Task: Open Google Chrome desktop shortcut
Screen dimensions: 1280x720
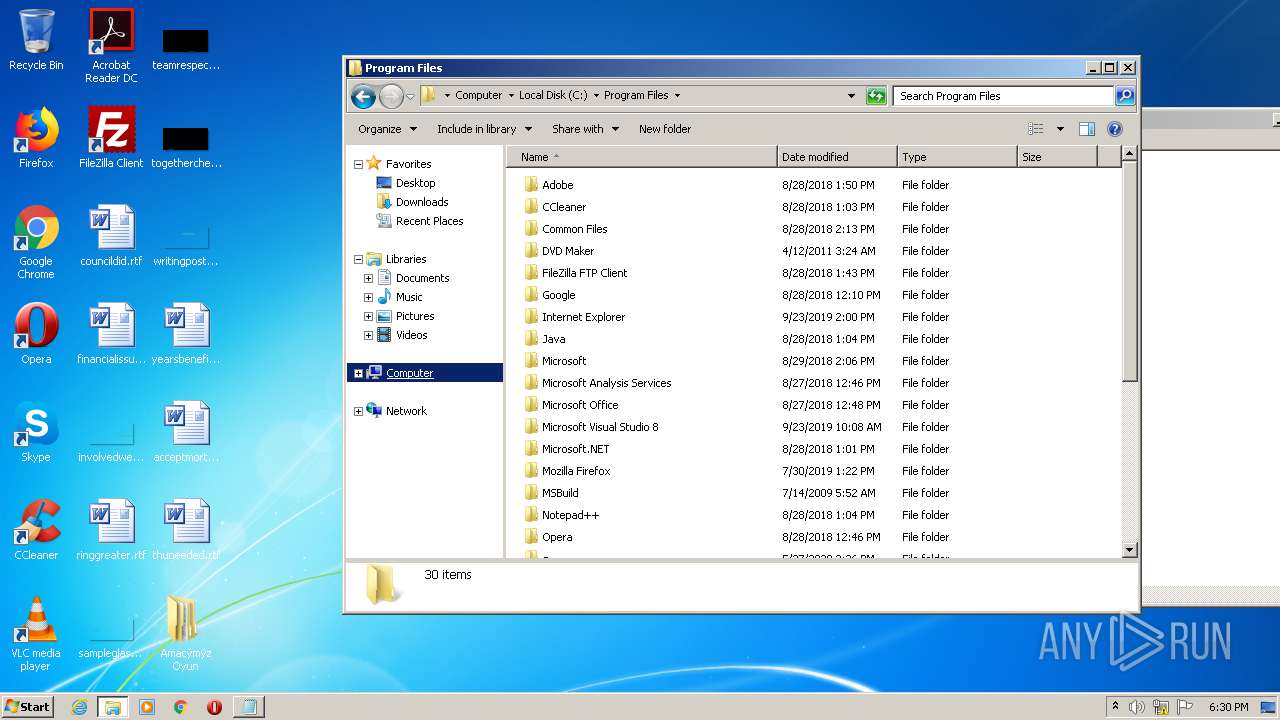Action: click(36, 242)
